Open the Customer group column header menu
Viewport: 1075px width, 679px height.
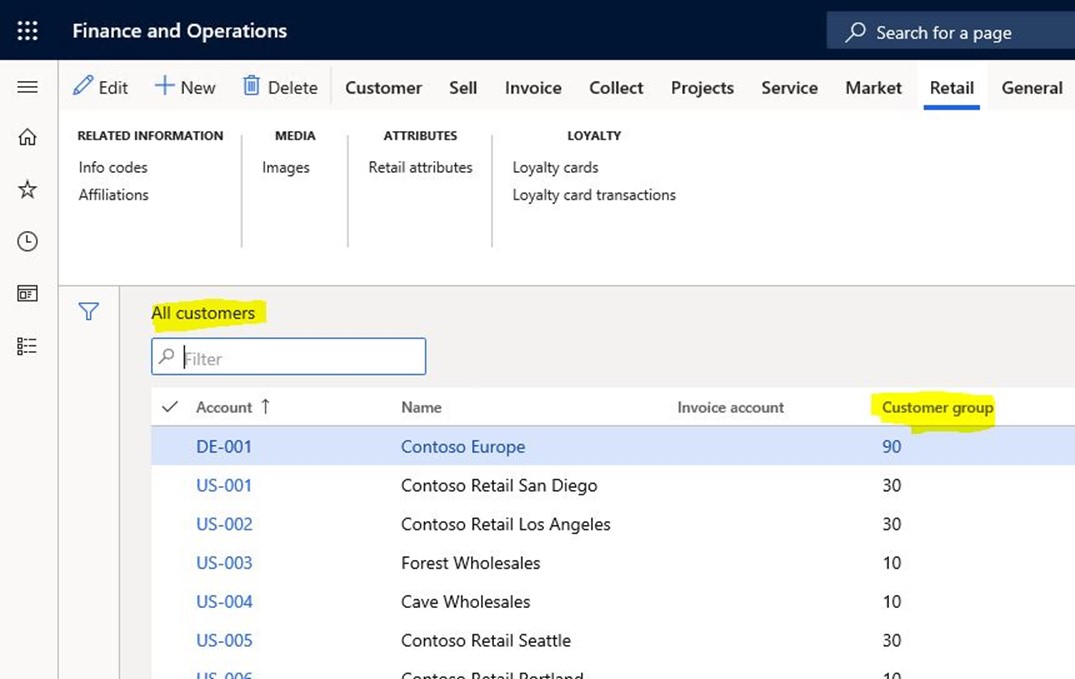937,407
